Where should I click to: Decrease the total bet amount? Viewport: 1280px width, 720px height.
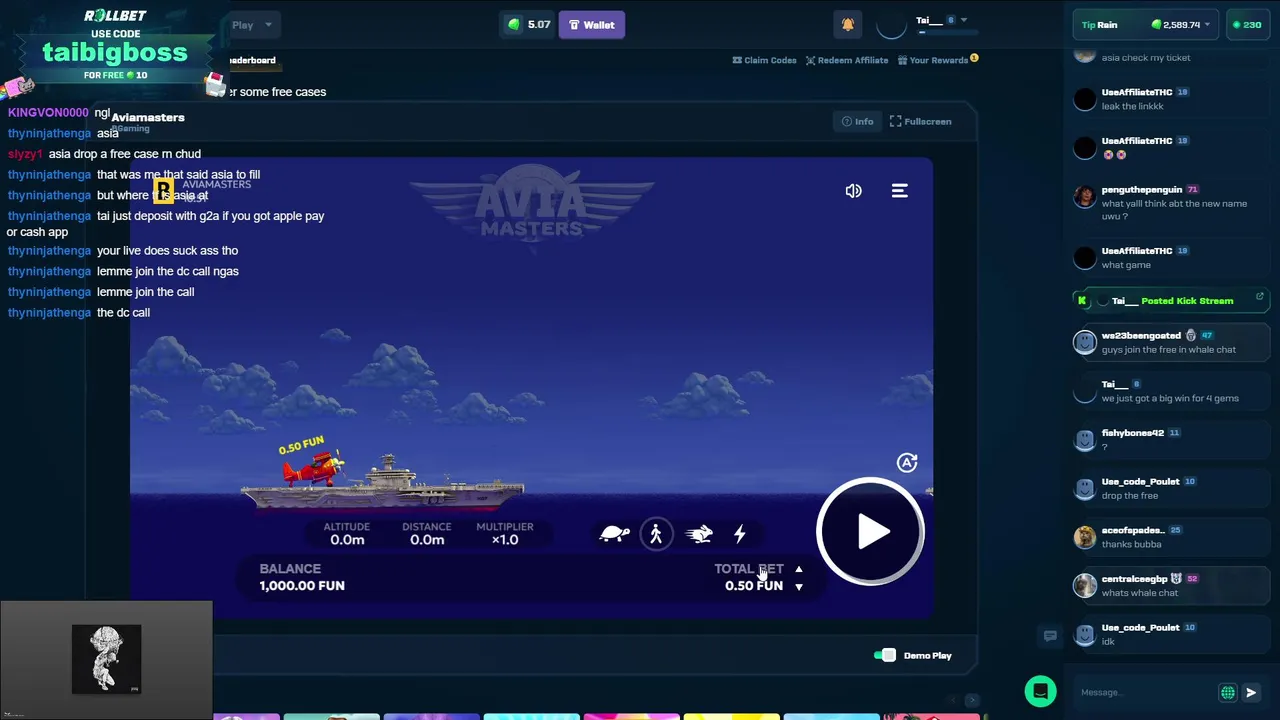[798, 587]
